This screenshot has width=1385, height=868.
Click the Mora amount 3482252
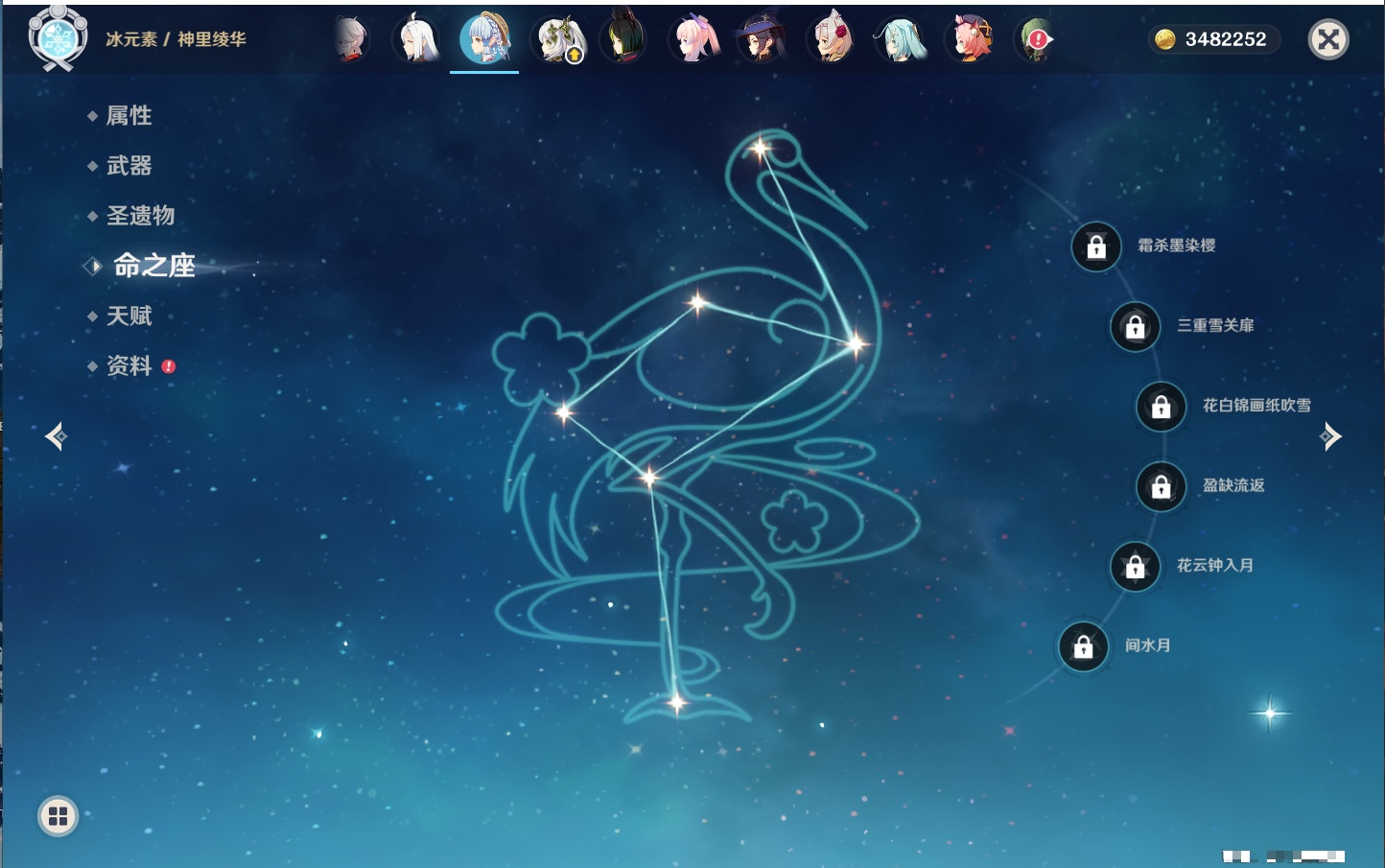coord(1226,39)
